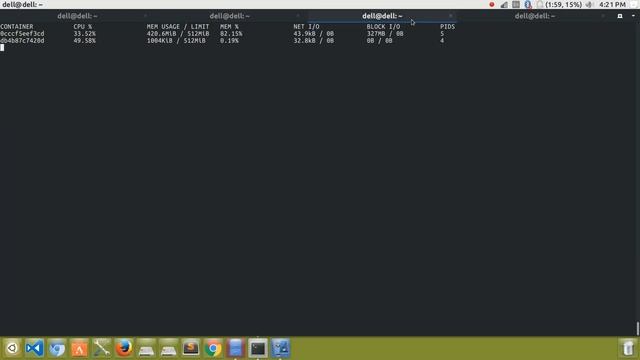Switch to the first dell@dell terminal tab
640x360 pixels.
(77, 16)
